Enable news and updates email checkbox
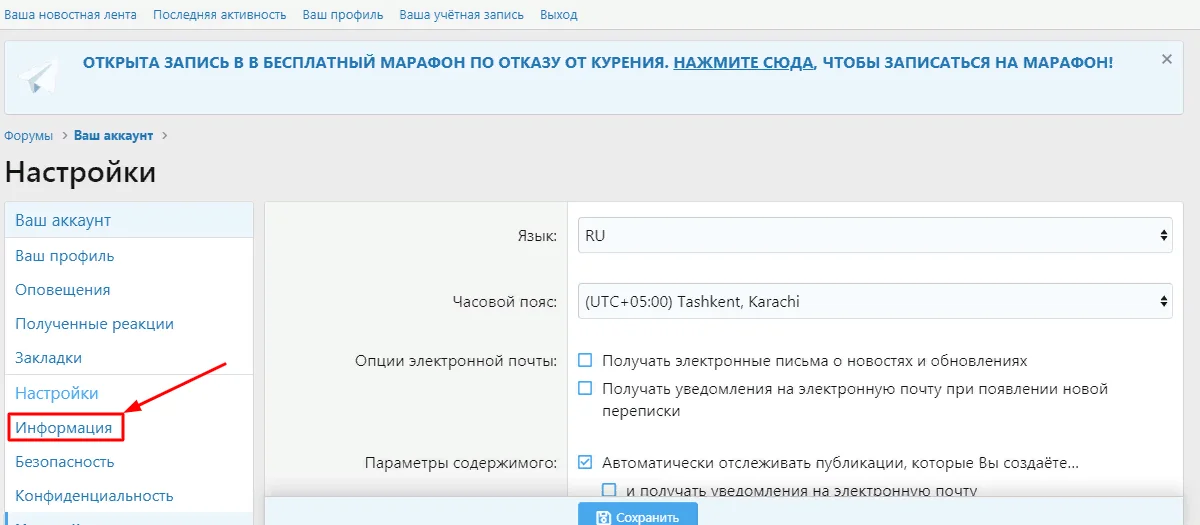 (x=586, y=361)
